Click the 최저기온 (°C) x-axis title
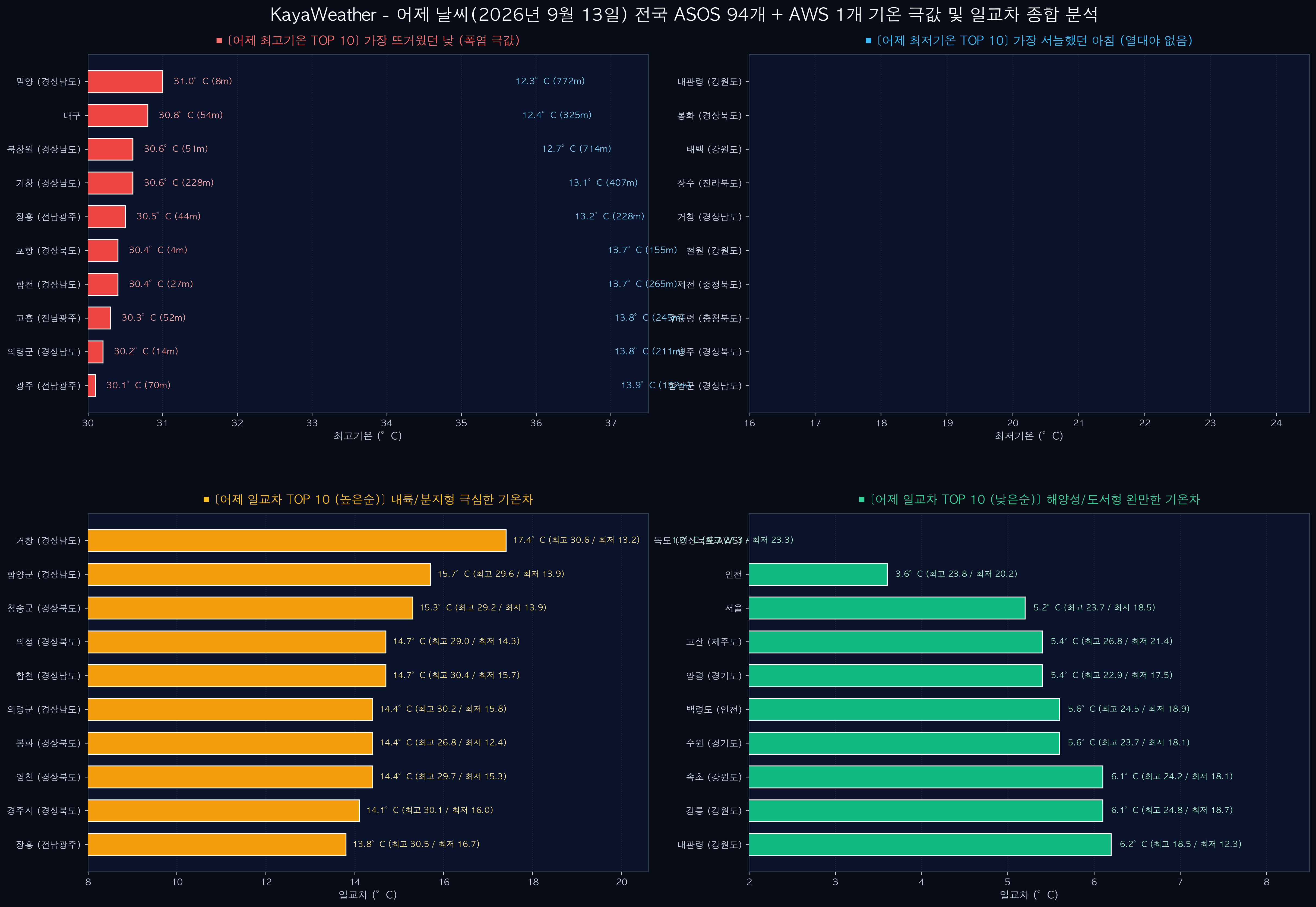 [1029, 436]
